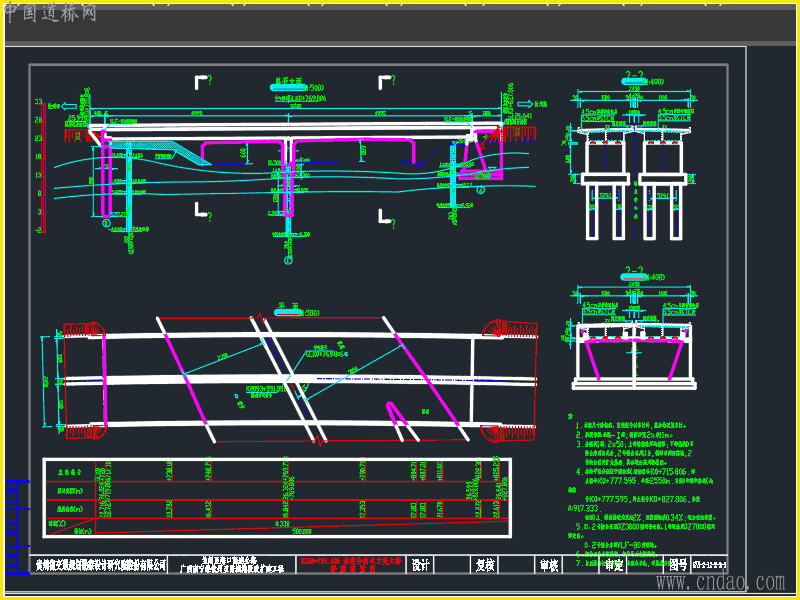The image size is (800, 600).
Task: Click elevation scale value -2
Action: point(38,230)
